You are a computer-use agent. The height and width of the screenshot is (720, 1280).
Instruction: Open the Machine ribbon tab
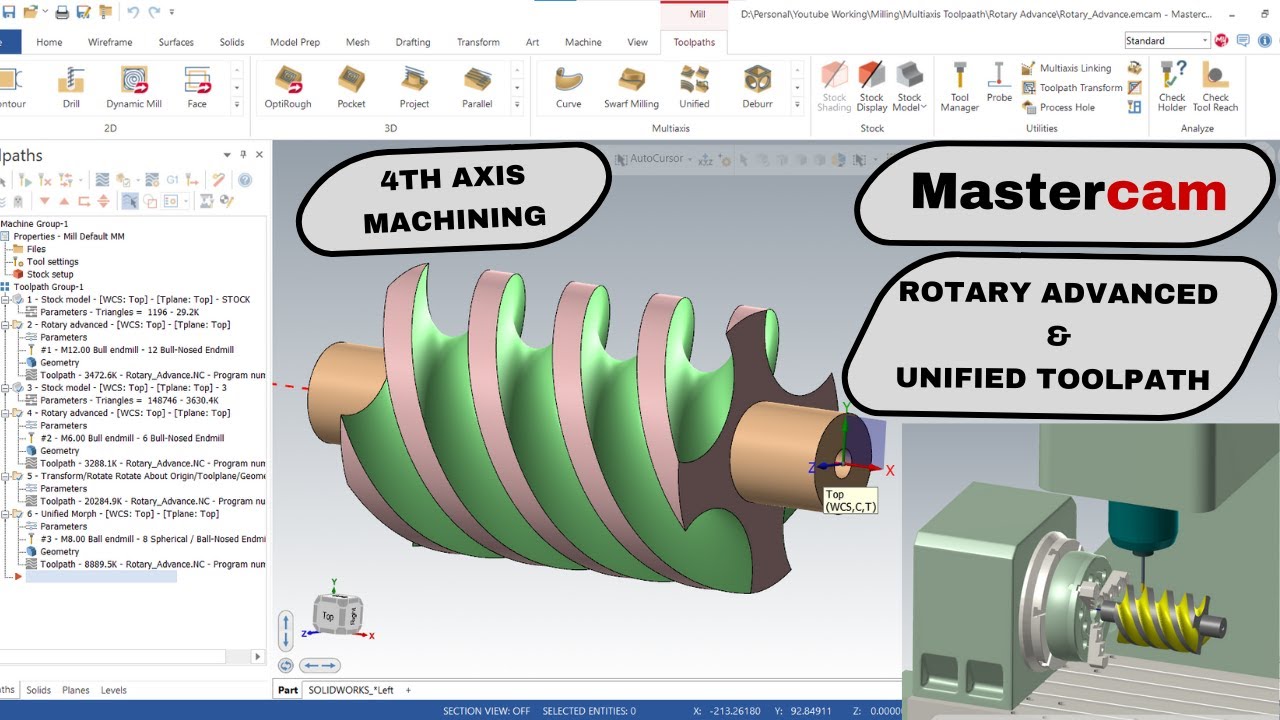point(583,42)
